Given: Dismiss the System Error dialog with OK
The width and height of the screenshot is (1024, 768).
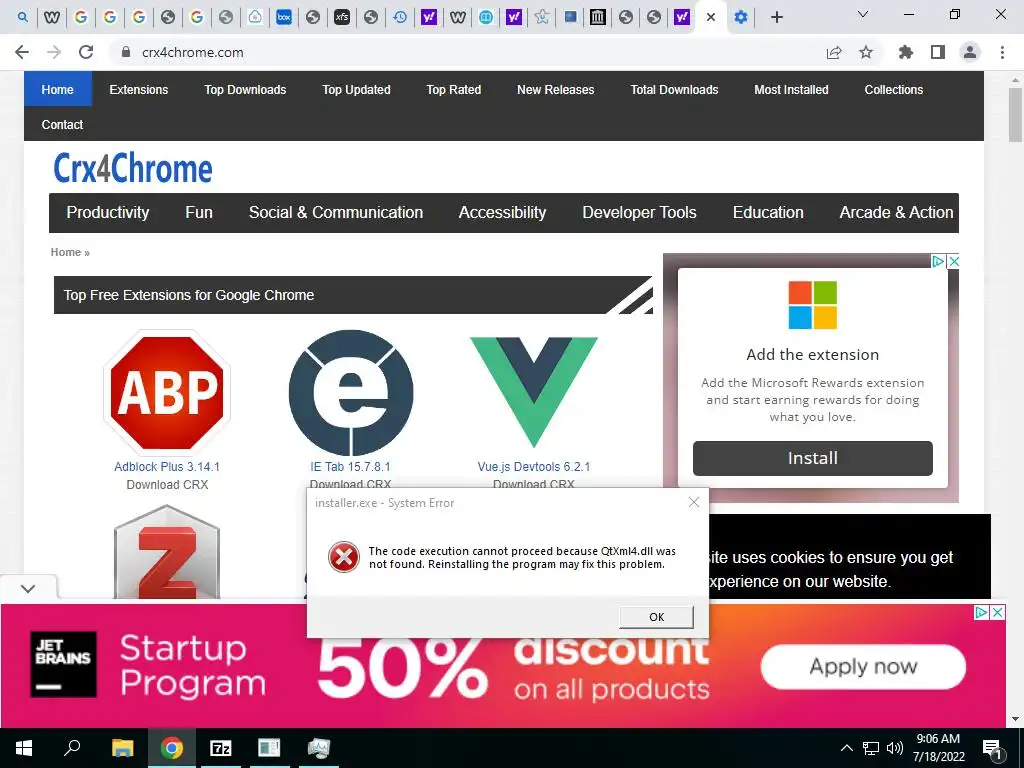Looking at the screenshot, I should tap(656, 616).
